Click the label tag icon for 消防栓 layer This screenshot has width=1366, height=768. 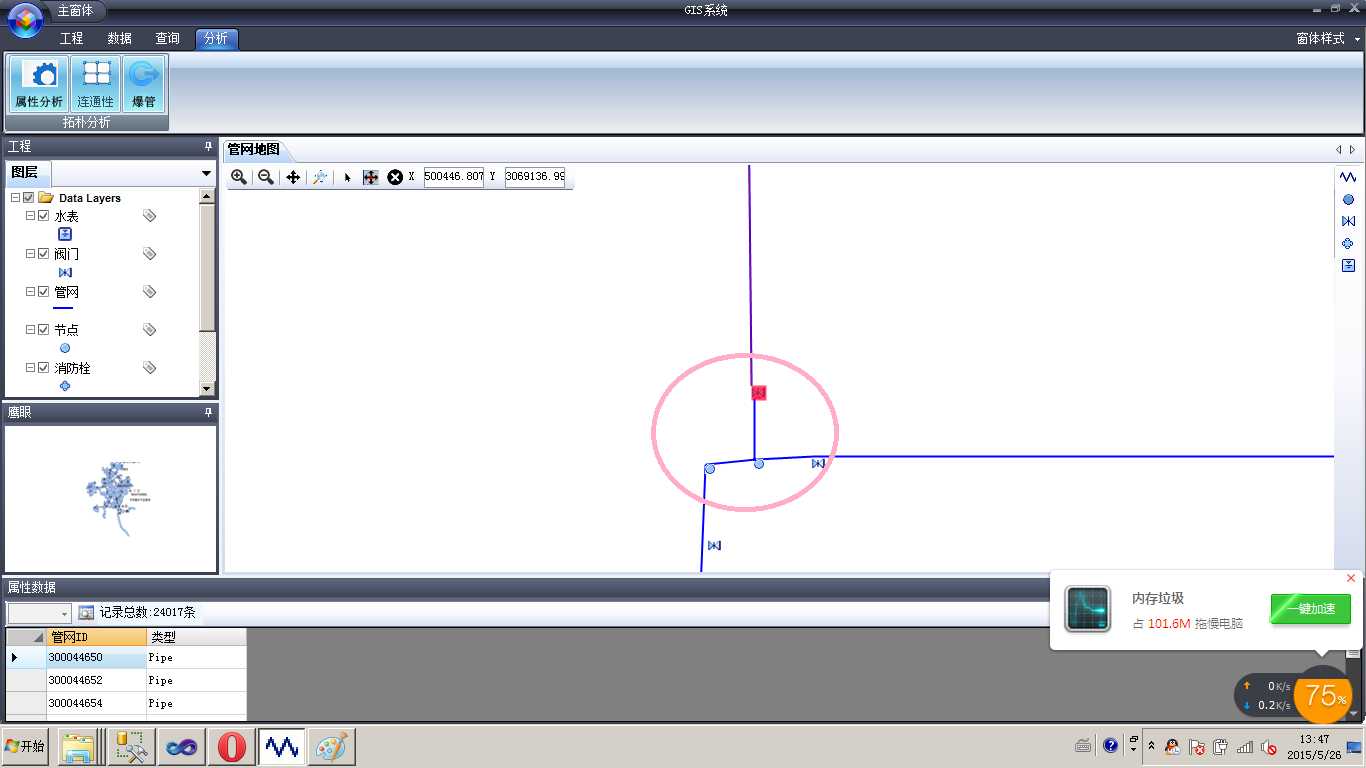coord(150,368)
